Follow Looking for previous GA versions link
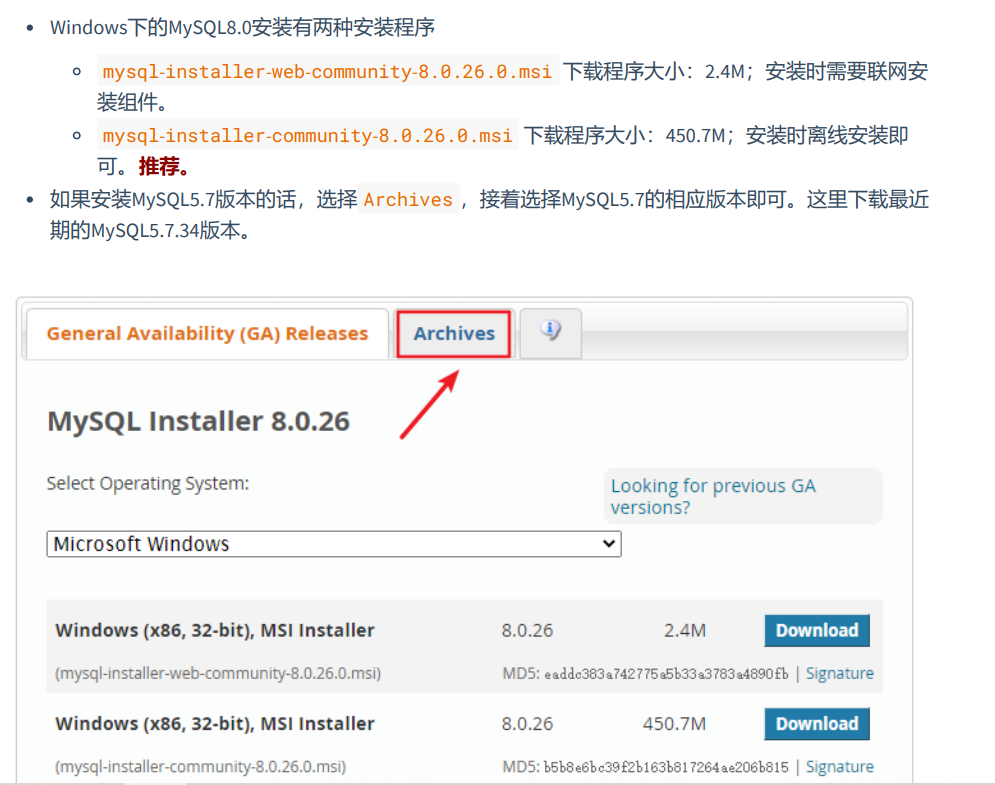This screenshot has width=995, height=785. (x=713, y=496)
